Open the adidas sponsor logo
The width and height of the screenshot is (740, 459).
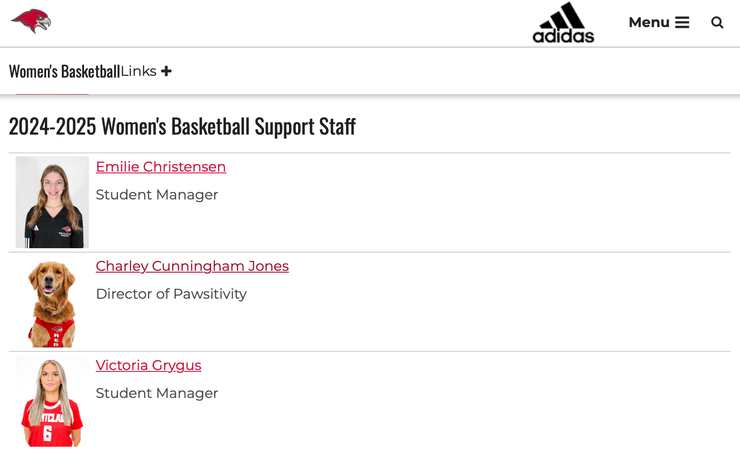pos(563,23)
